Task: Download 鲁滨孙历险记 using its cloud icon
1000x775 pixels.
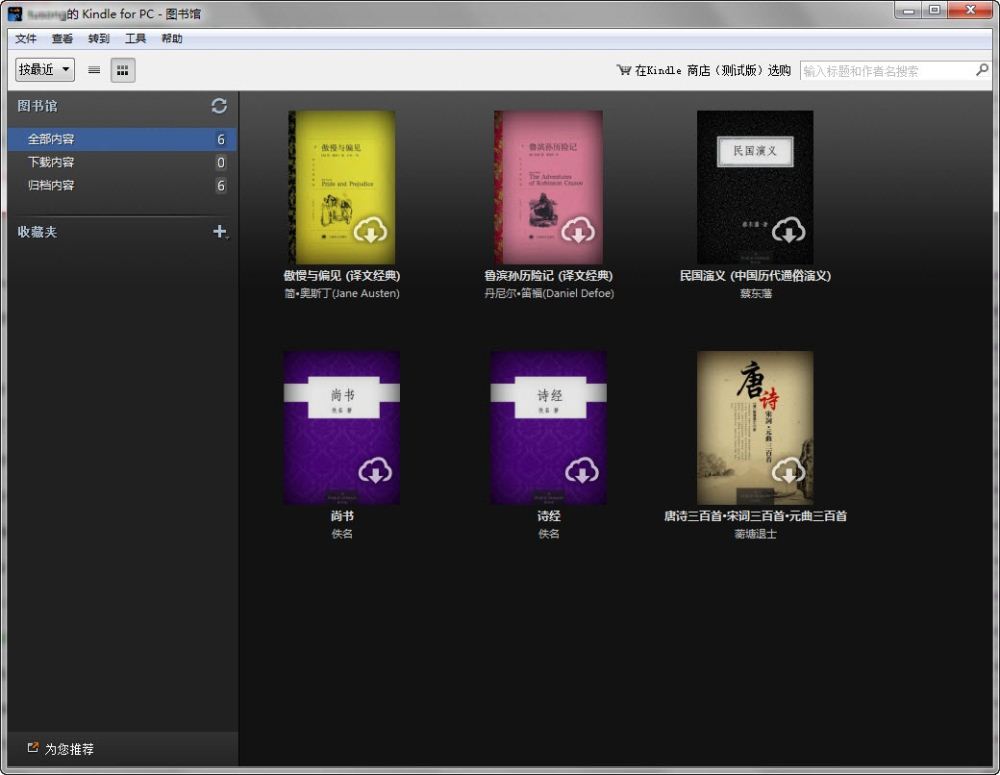Action: [x=578, y=231]
